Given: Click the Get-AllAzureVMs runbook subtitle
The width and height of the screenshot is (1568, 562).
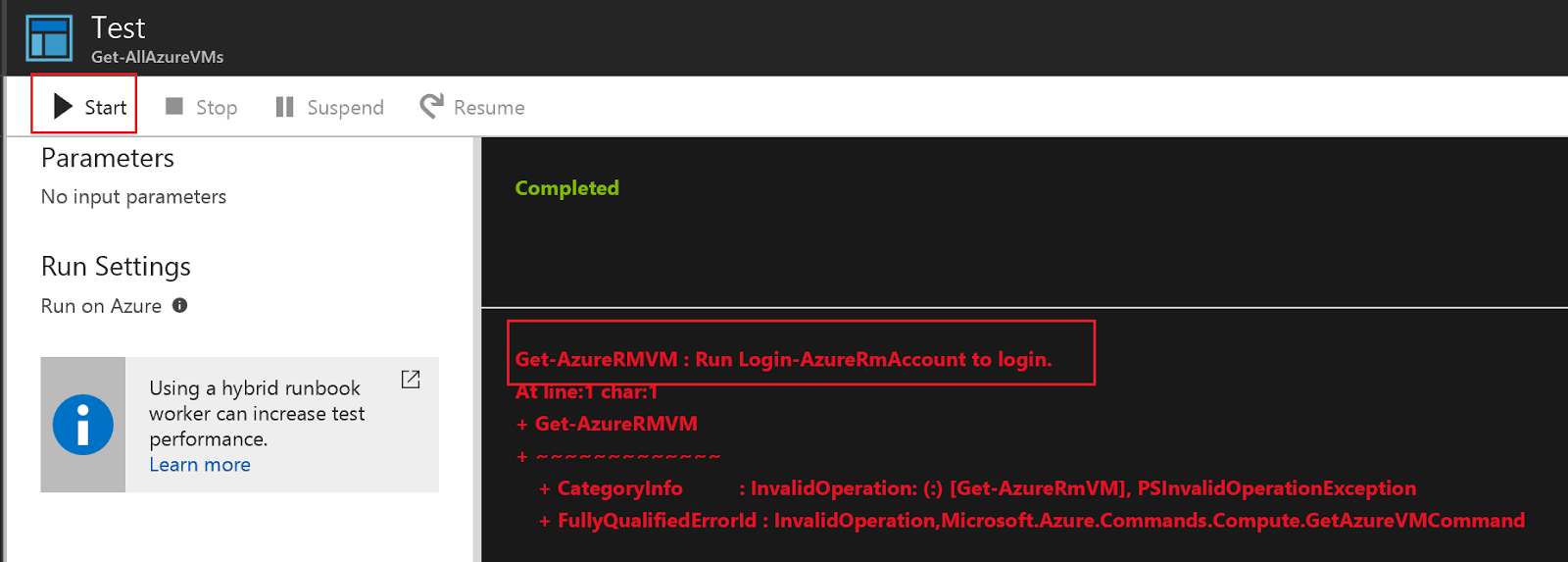Looking at the screenshot, I should pyautogui.click(x=157, y=57).
